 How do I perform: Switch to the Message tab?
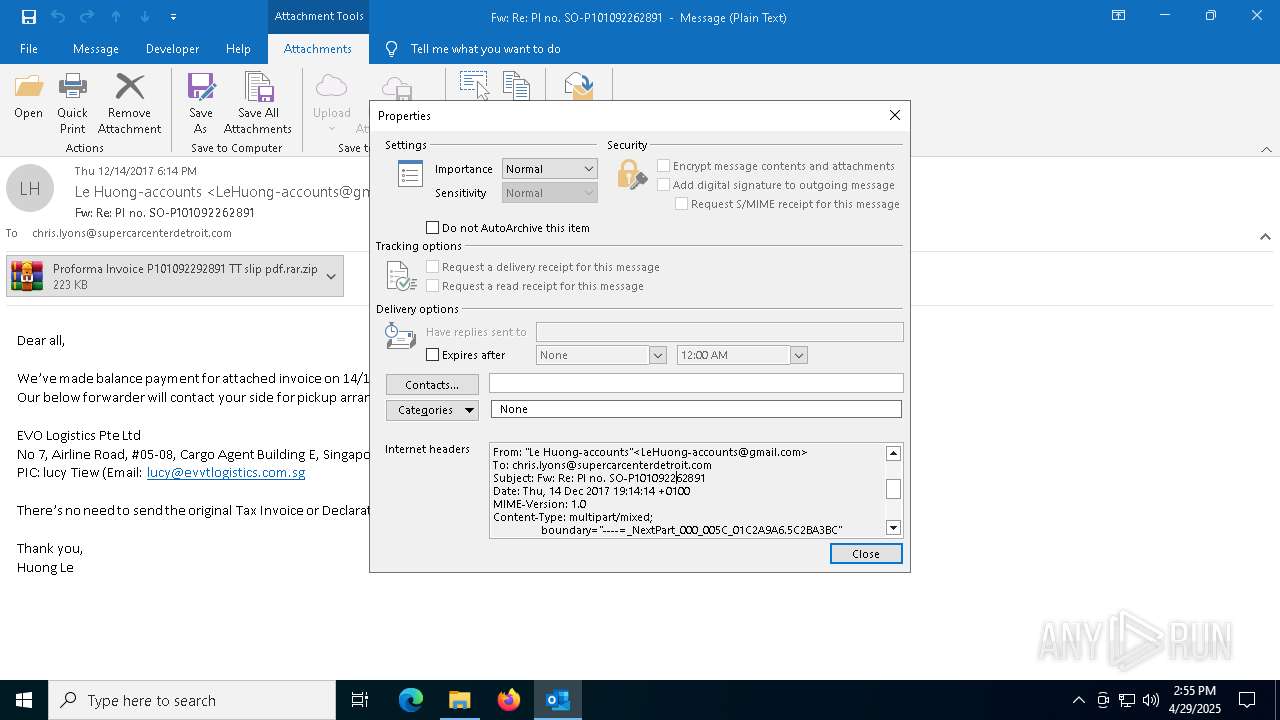(x=96, y=49)
